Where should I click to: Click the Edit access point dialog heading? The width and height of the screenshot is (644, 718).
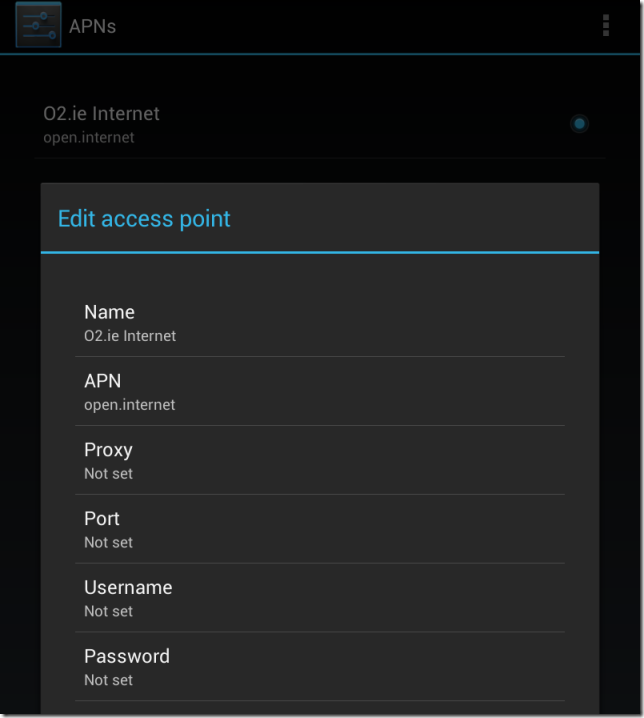[144, 219]
